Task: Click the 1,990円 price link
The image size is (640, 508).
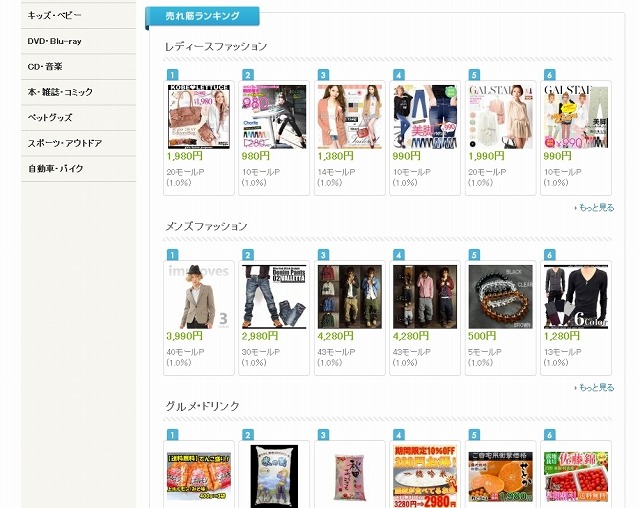Action: tap(486, 156)
